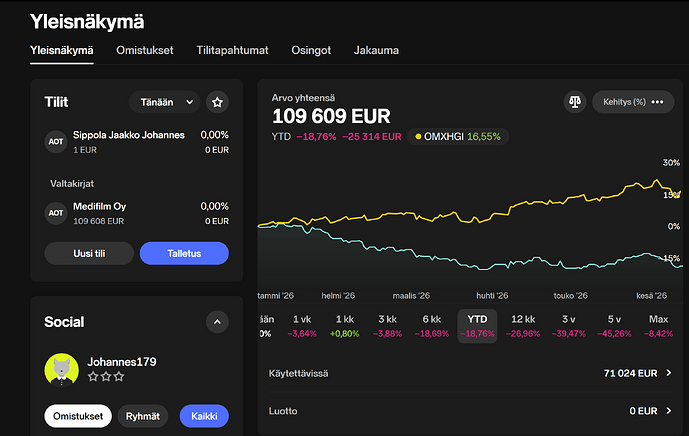The width and height of the screenshot is (689, 436).
Task: Select the 5 v time range
Action: [x=614, y=326]
